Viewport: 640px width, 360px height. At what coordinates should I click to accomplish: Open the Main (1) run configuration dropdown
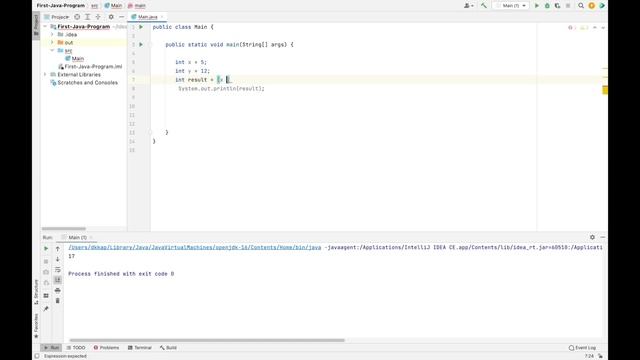pyautogui.click(x=511, y=6)
